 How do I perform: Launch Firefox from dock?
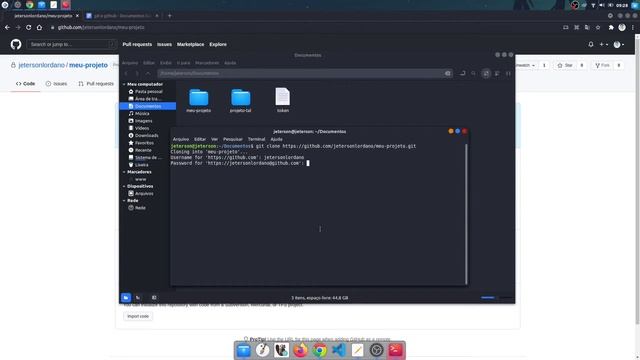(x=300, y=350)
